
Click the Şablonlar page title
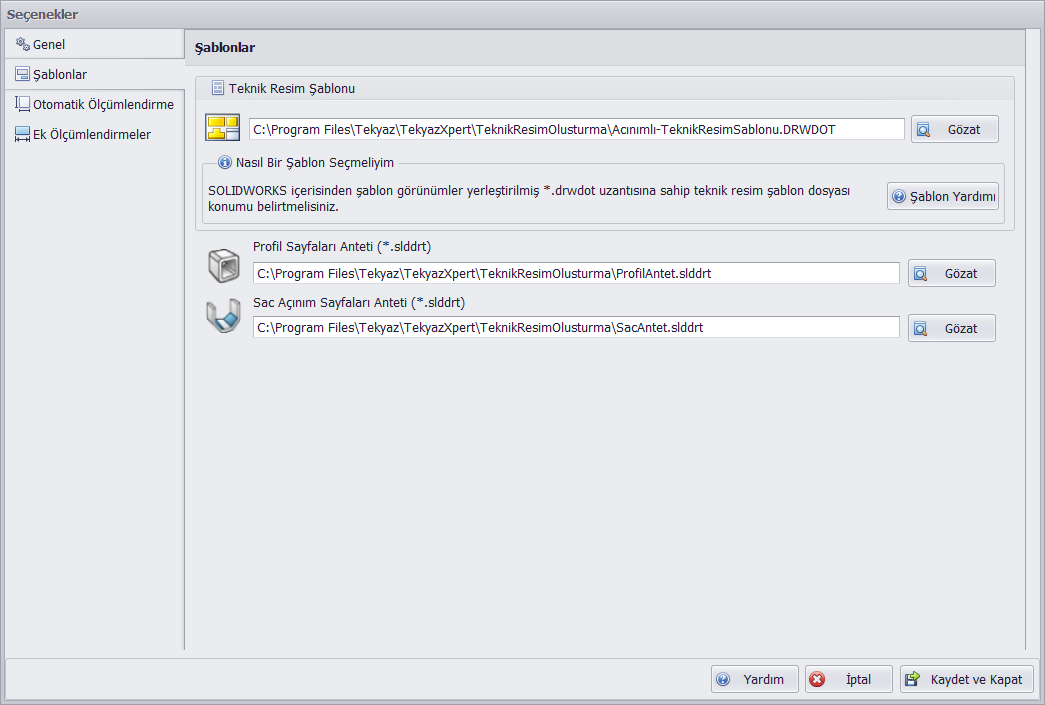coord(225,47)
